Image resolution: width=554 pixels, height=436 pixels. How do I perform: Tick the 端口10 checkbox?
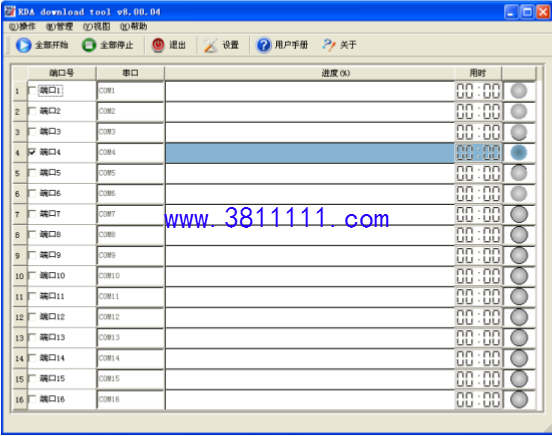[32, 276]
